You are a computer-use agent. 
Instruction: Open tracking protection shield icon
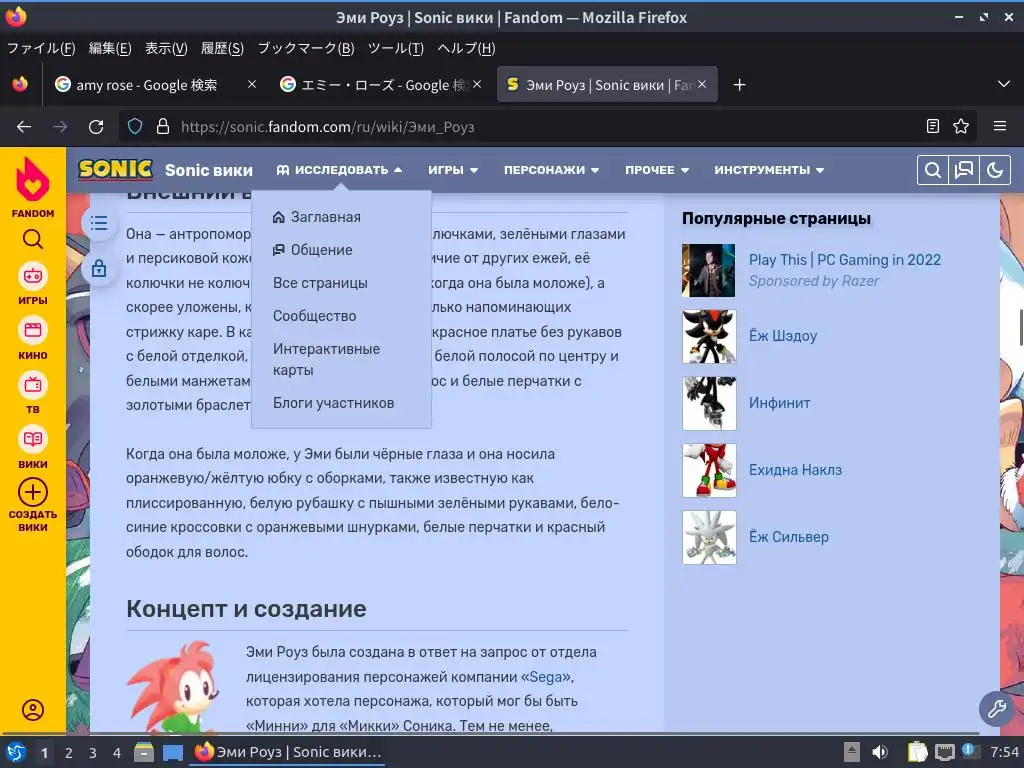135,127
